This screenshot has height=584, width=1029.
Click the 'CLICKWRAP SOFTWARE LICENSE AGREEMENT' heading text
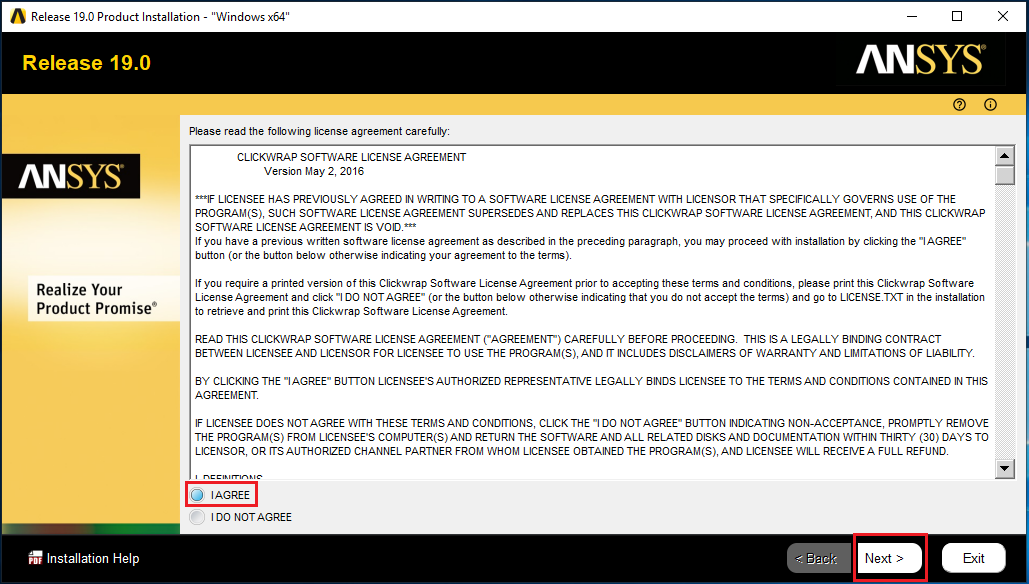[x=352, y=157]
